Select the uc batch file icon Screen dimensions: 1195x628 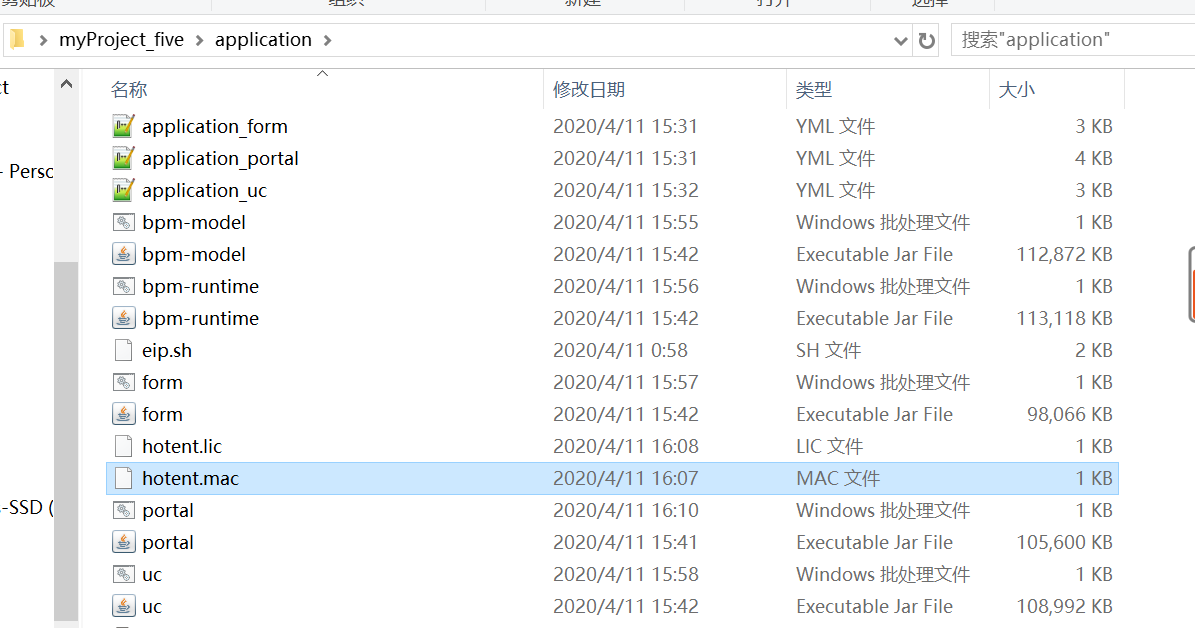[123, 575]
